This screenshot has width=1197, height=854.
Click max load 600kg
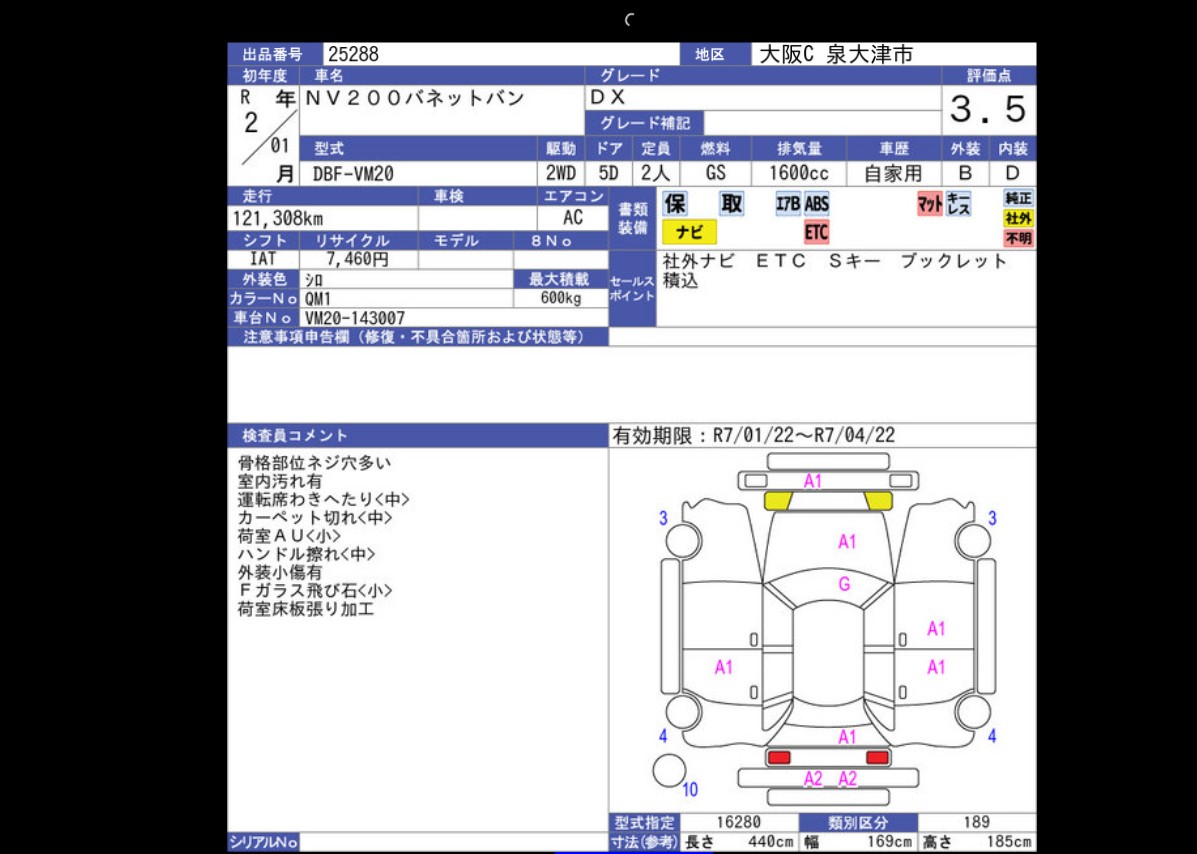point(561,298)
